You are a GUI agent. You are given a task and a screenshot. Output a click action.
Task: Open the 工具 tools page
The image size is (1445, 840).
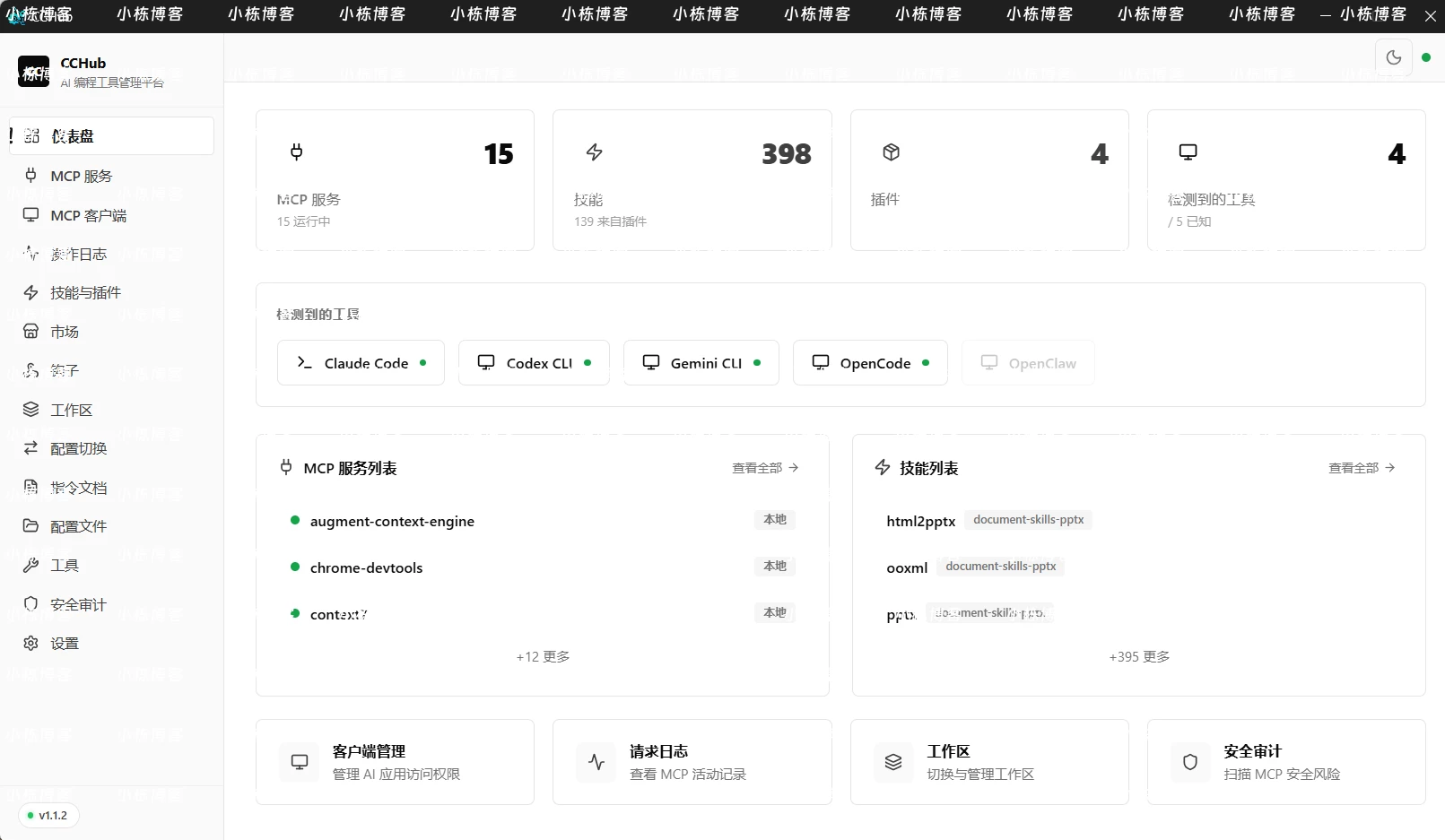coord(63,565)
